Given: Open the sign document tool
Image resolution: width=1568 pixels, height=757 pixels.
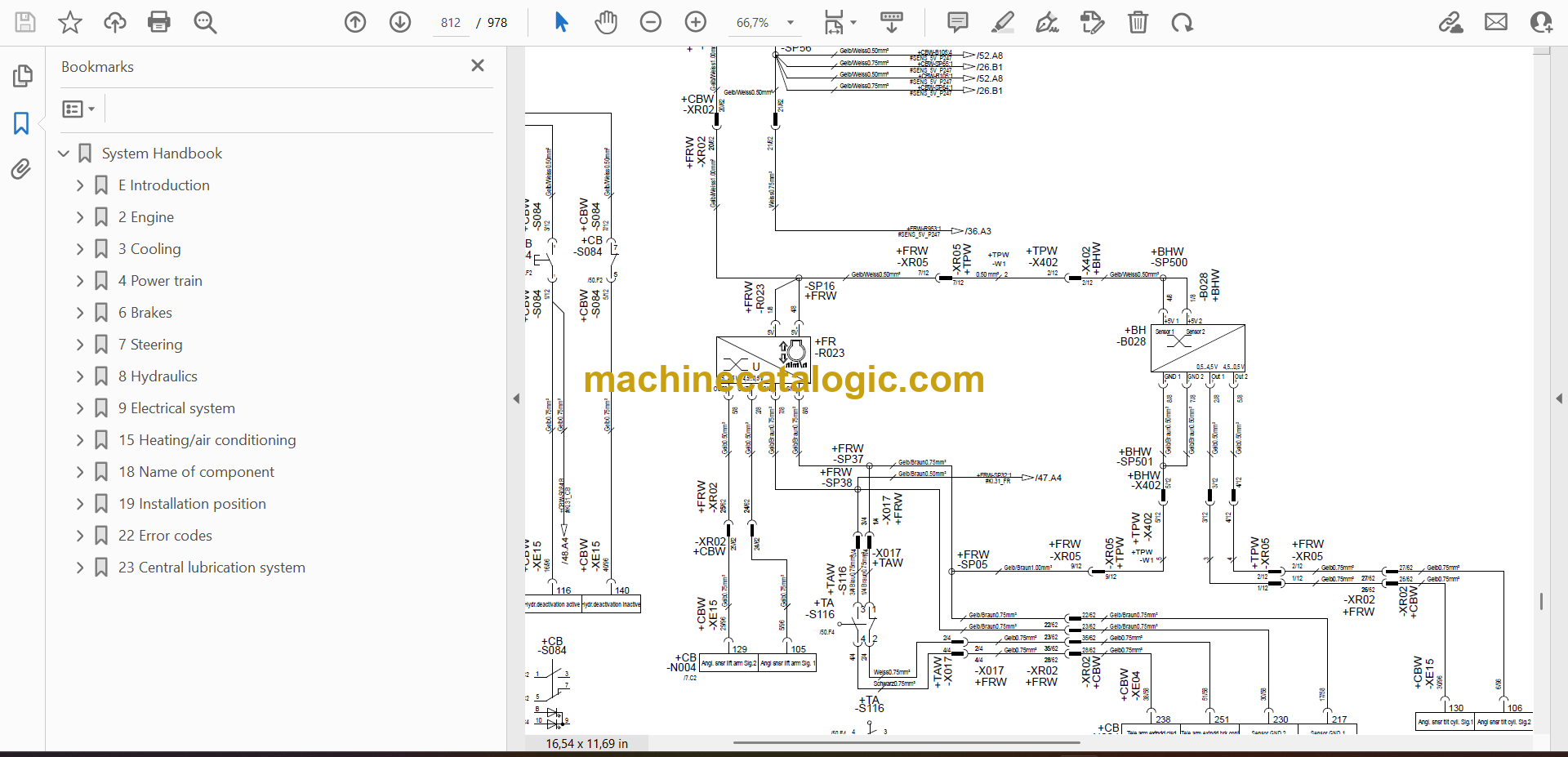Looking at the screenshot, I should click(1048, 22).
